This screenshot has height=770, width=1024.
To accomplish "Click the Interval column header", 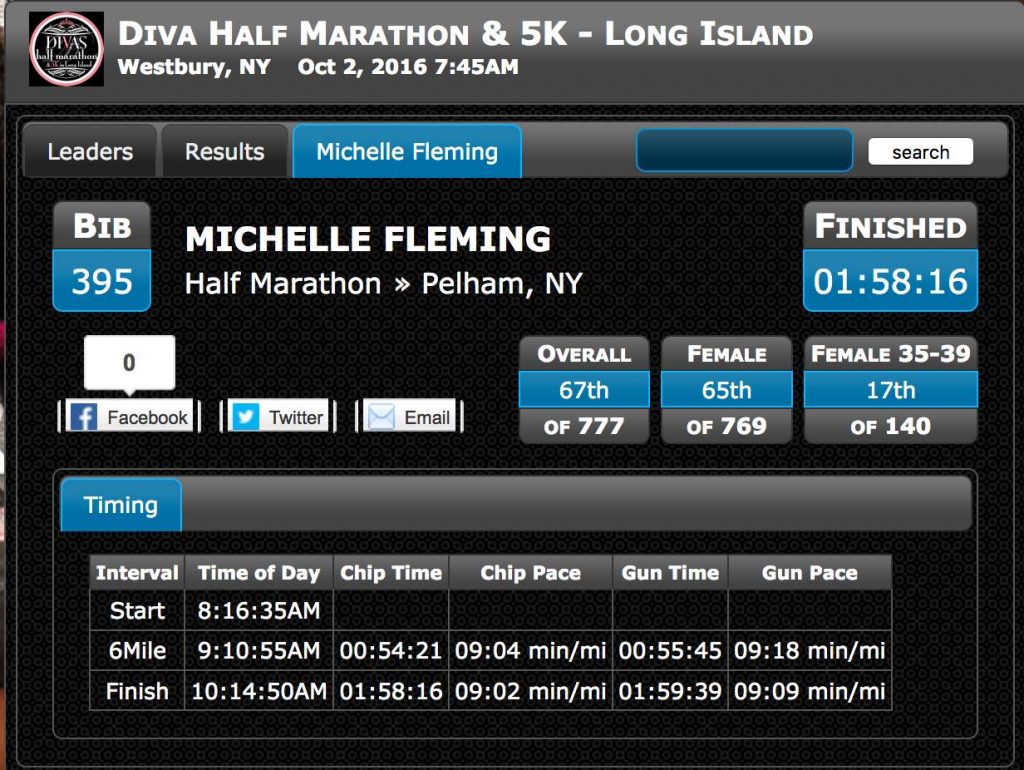I will pos(137,573).
